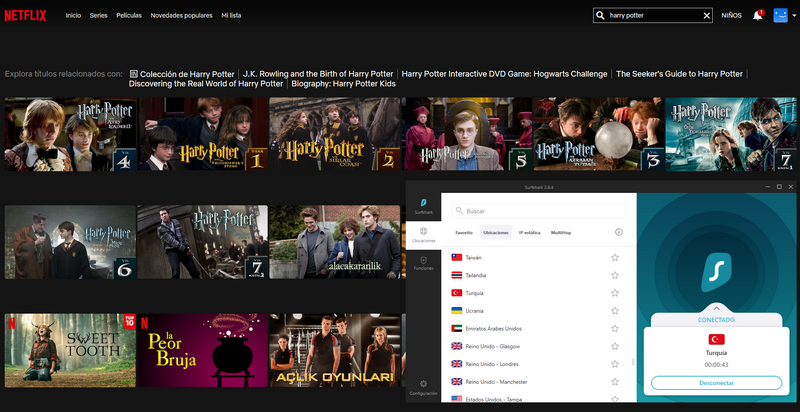Viewport: 800px width, 412px height.
Task: Star Emiratos Árabes Unidos as favorite
Action: [x=615, y=328]
